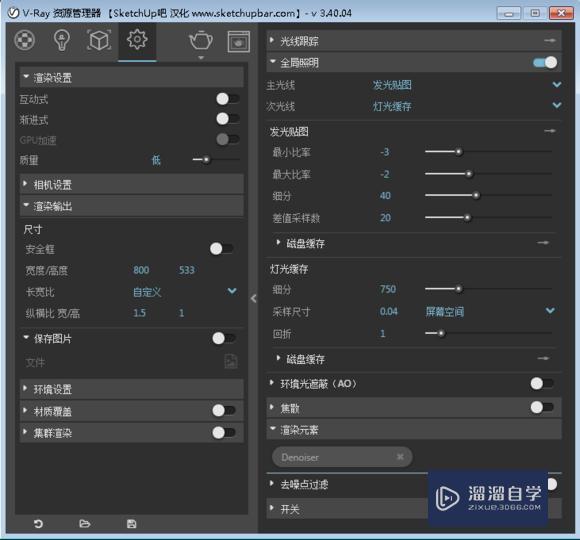Click the 光线跟踪 advanced options arrow icon
The height and width of the screenshot is (540, 580).
pos(550,40)
